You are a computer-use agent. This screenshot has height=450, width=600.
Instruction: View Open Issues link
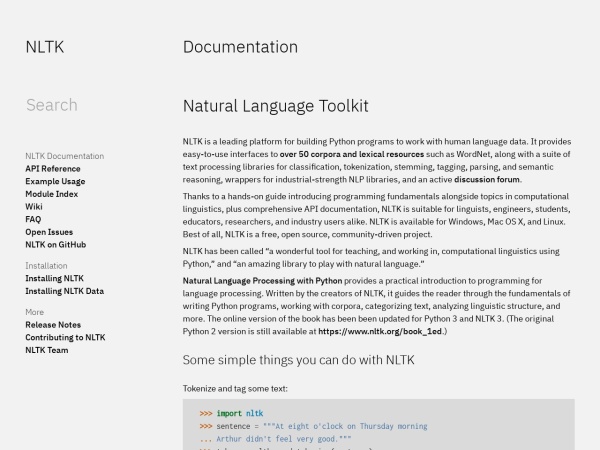point(49,232)
